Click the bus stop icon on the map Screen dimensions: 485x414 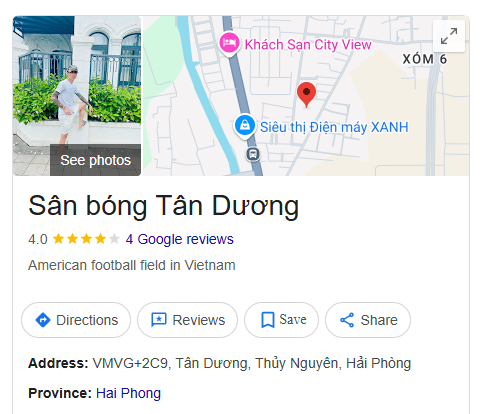pyautogui.click(x=253, y=154)
